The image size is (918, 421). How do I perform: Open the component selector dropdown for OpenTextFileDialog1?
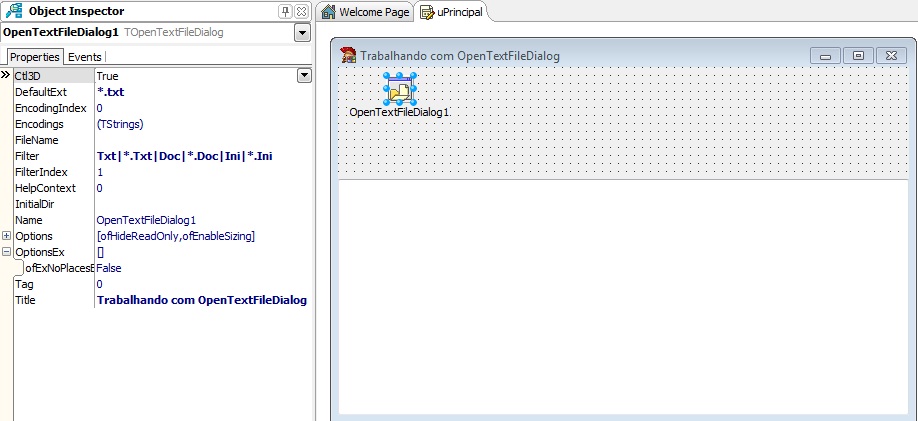(302, 33)
